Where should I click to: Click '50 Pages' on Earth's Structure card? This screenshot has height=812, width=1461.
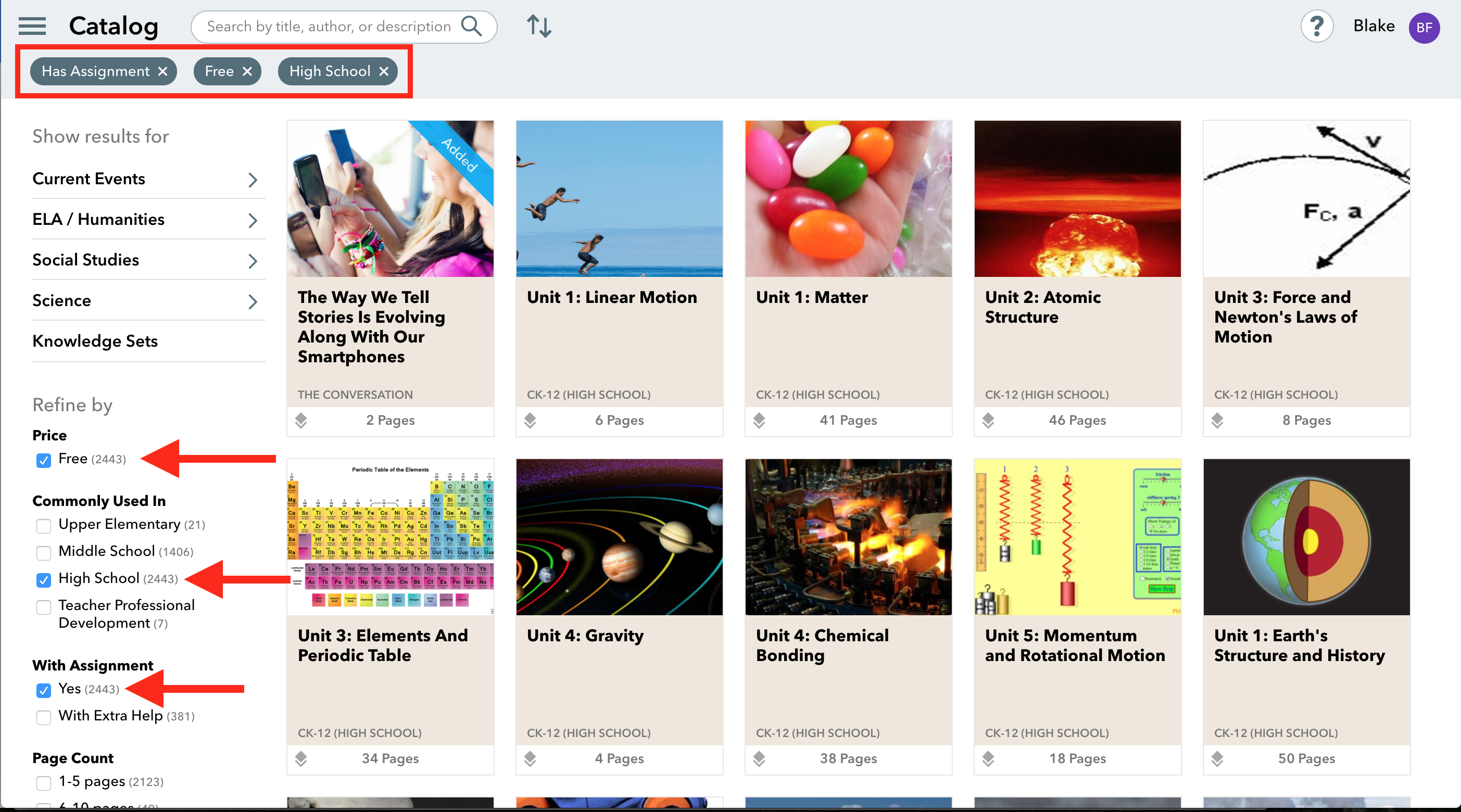pos(1307,759)
